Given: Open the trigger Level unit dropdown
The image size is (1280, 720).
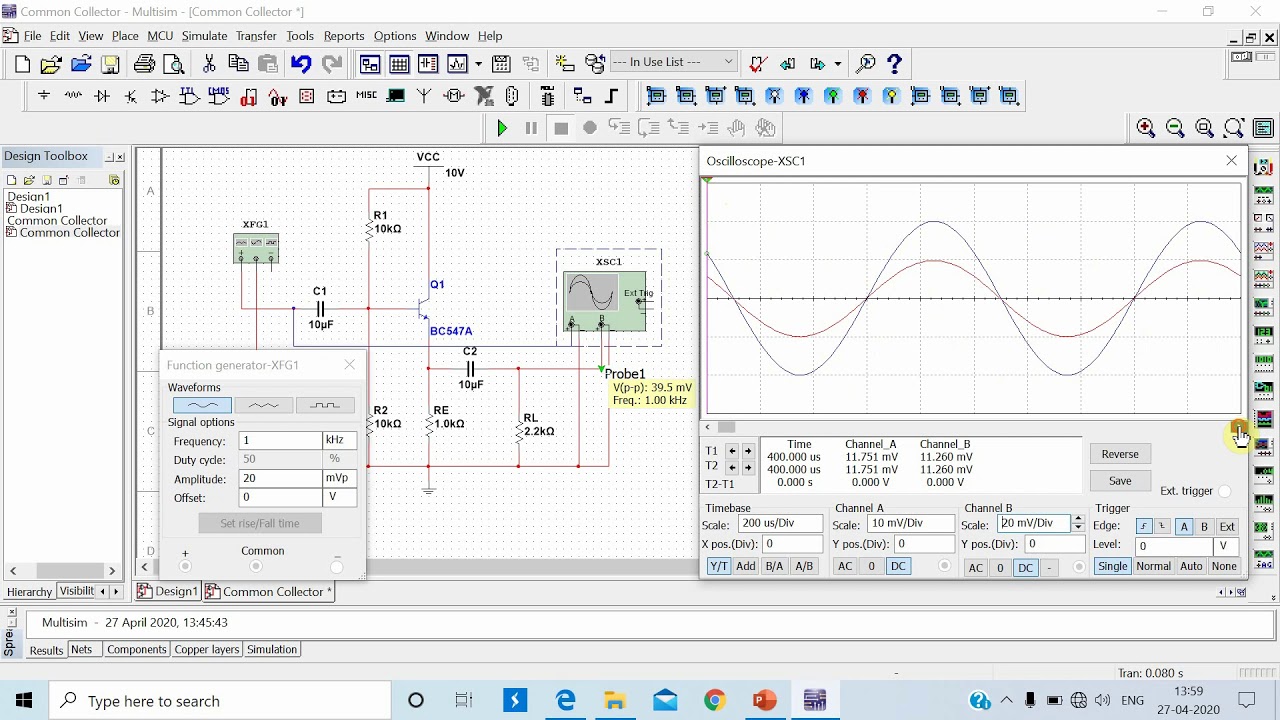Looking at the screenshot, I should (1226, 546).
